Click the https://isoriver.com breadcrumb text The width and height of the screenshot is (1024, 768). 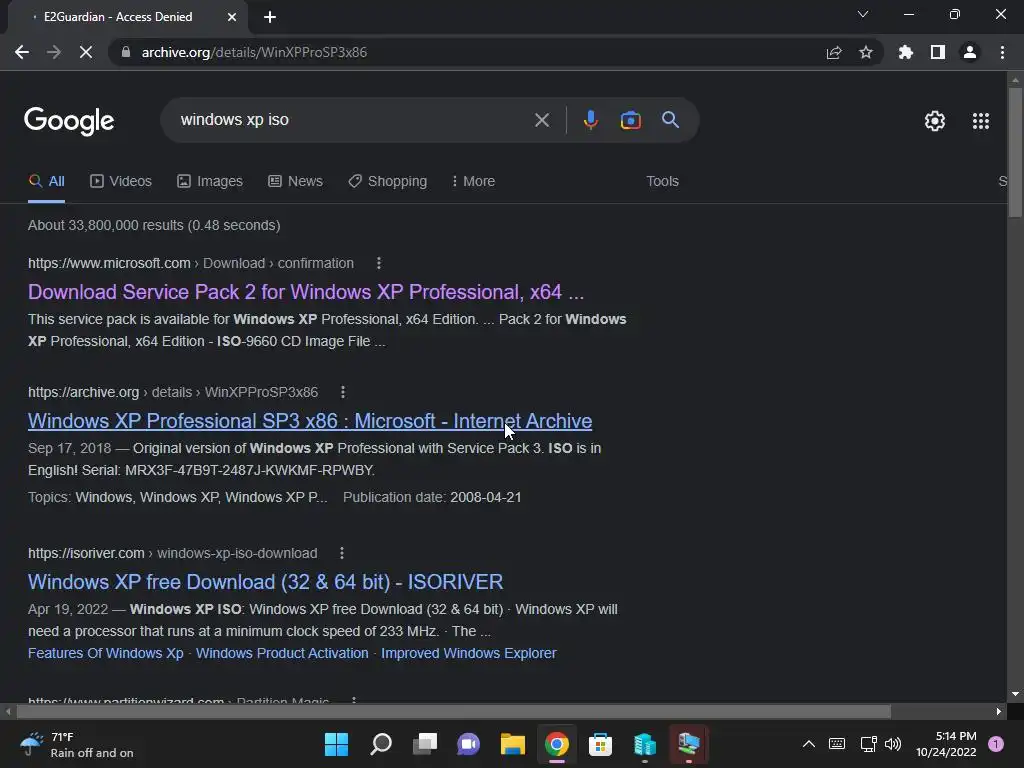tap(86, 553)
